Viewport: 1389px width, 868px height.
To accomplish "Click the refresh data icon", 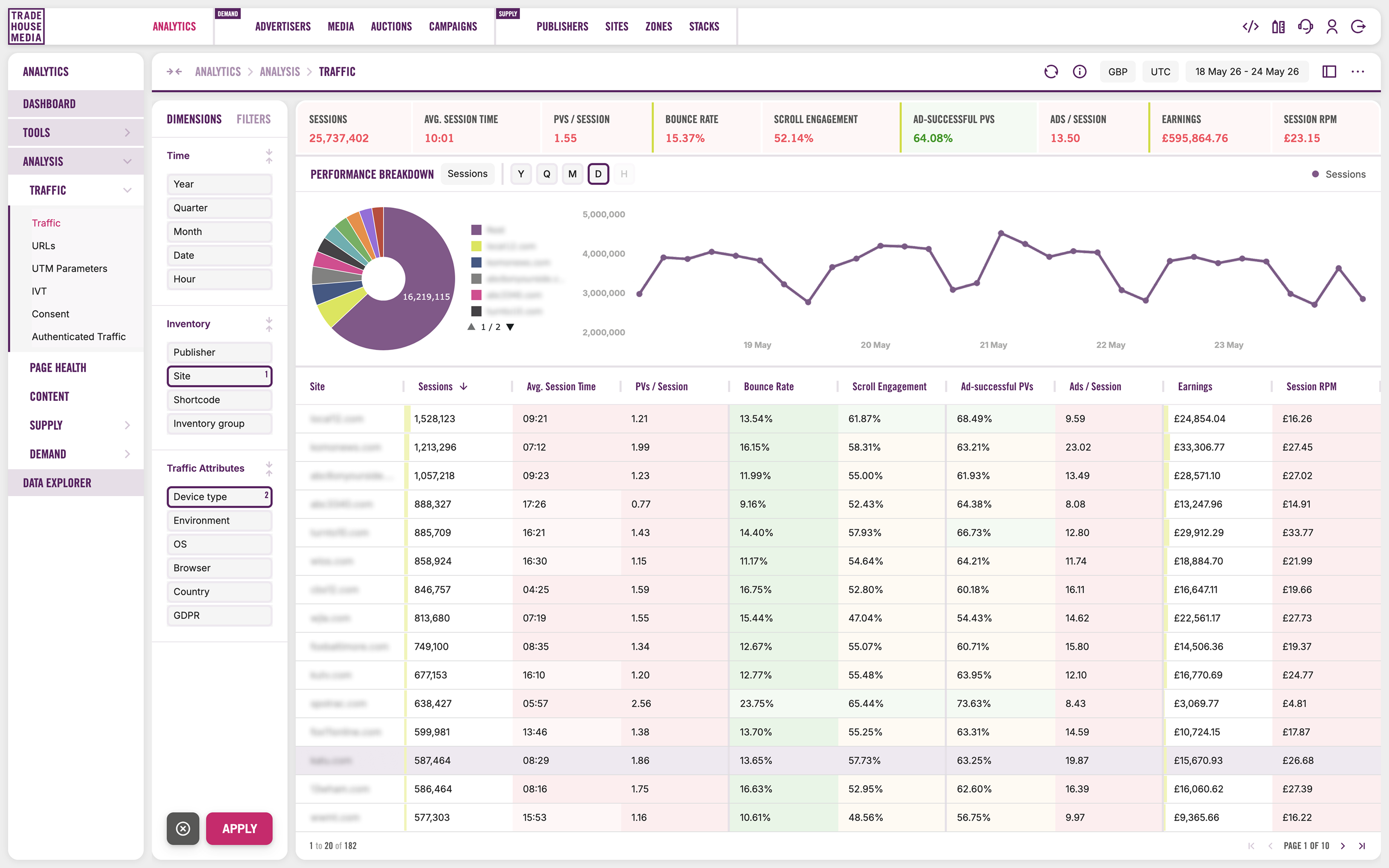I will (1051, 71).
